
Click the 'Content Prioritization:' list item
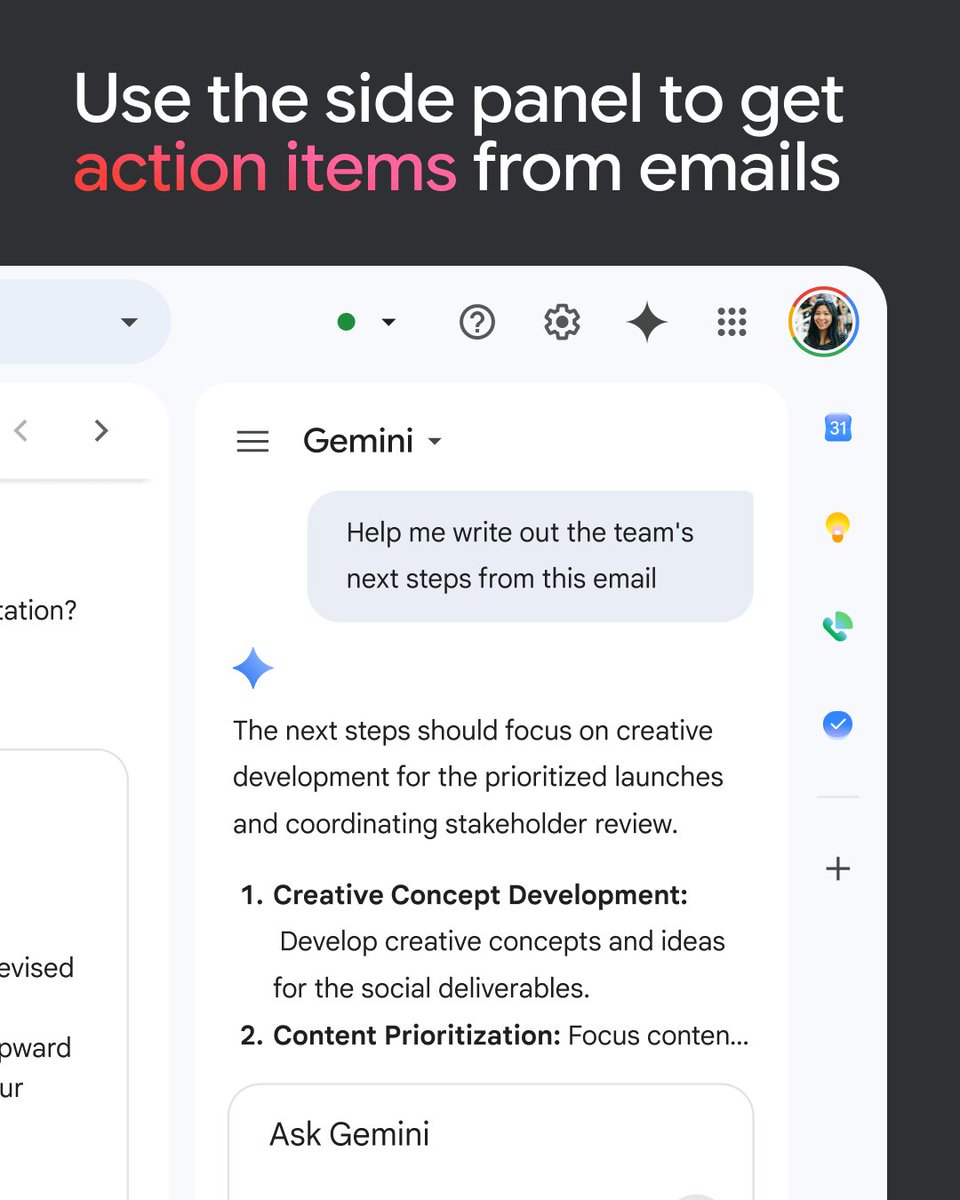494,1035
